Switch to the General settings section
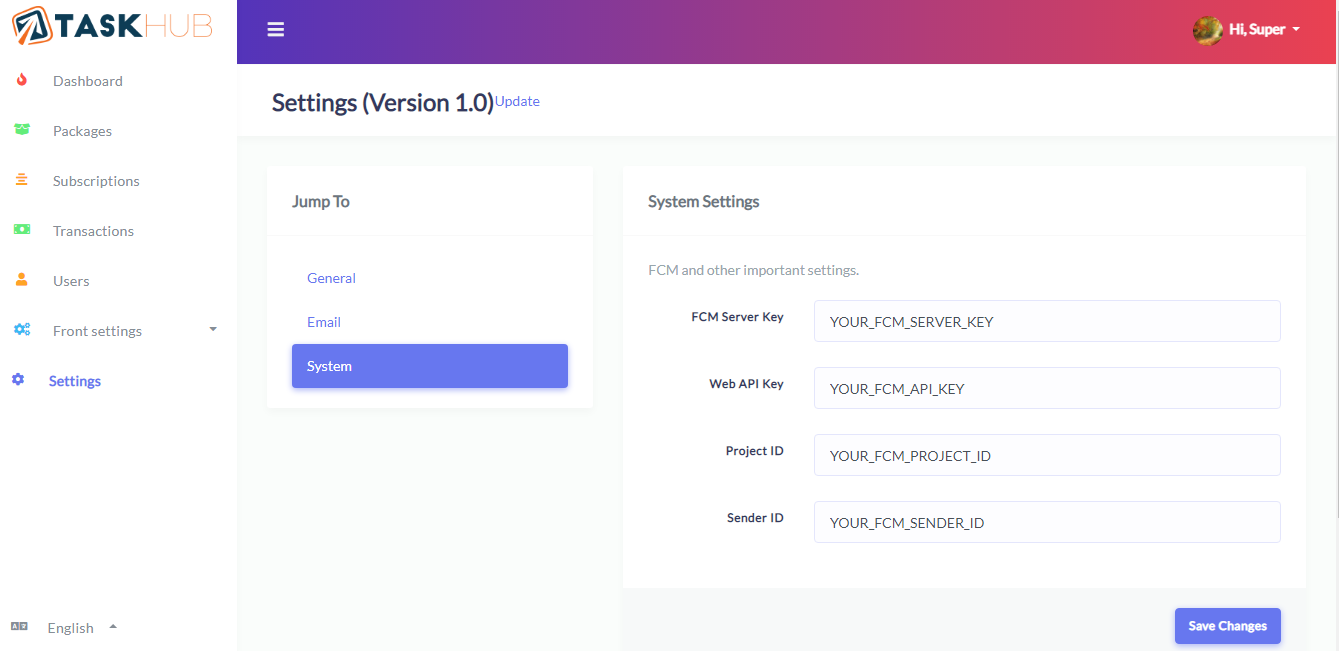This screenshot has height=651, width=1339. [331, 277]
